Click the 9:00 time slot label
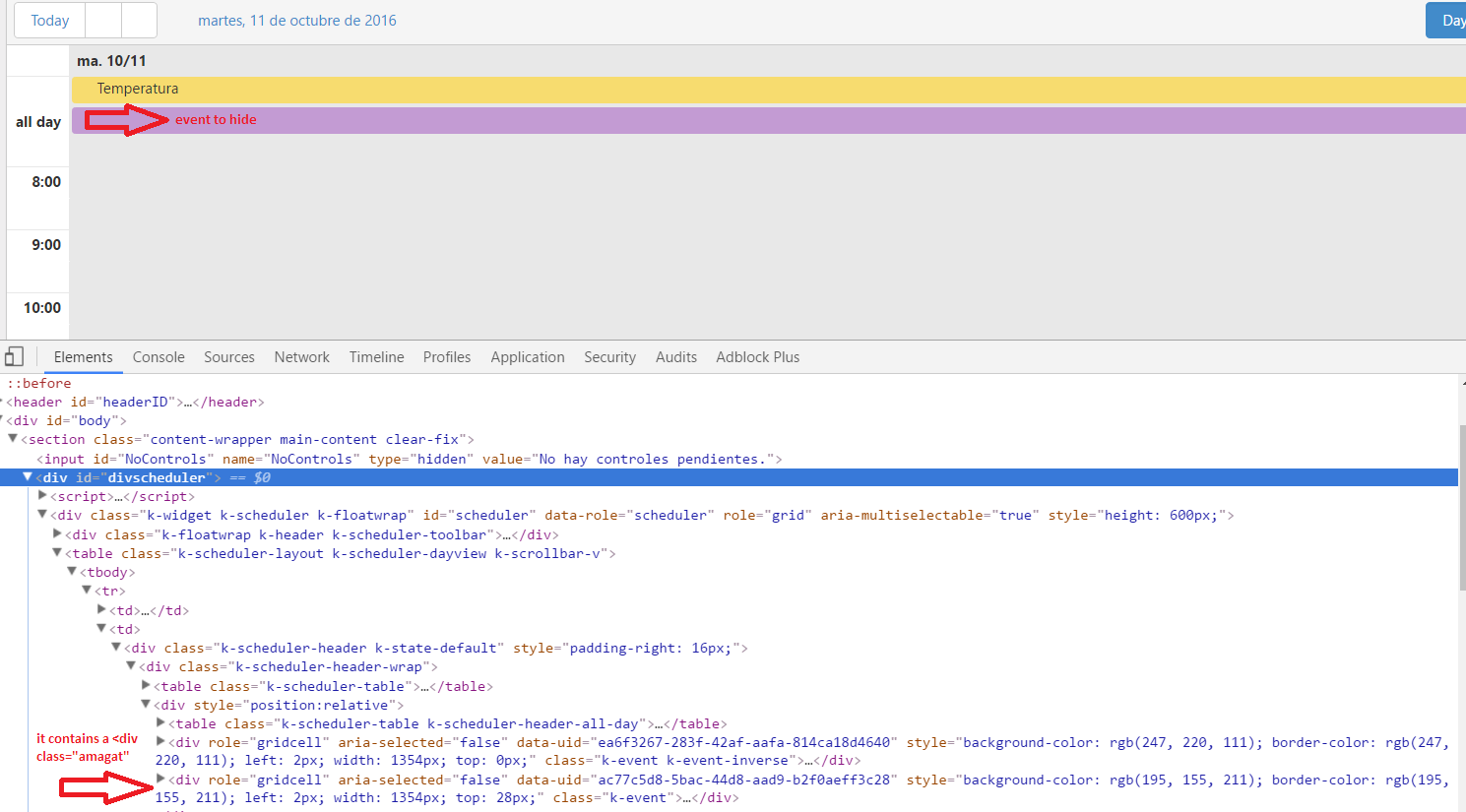 coord(46,245)
